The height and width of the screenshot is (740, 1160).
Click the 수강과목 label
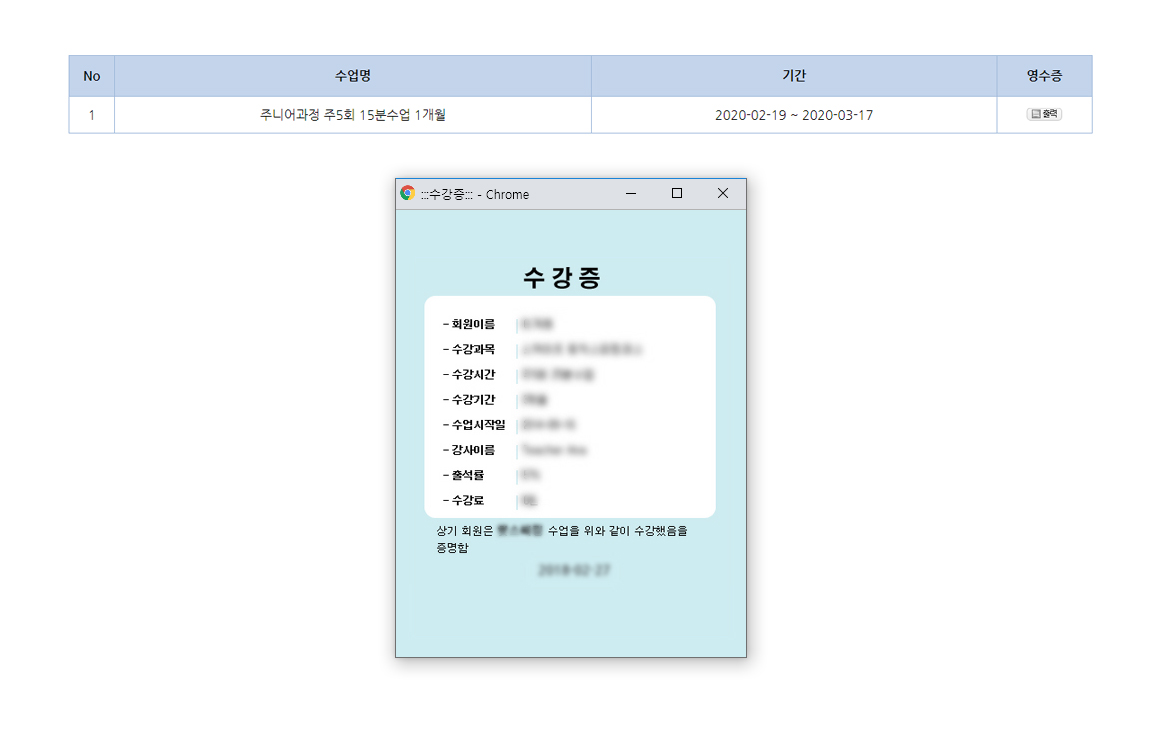click(472, 349)
